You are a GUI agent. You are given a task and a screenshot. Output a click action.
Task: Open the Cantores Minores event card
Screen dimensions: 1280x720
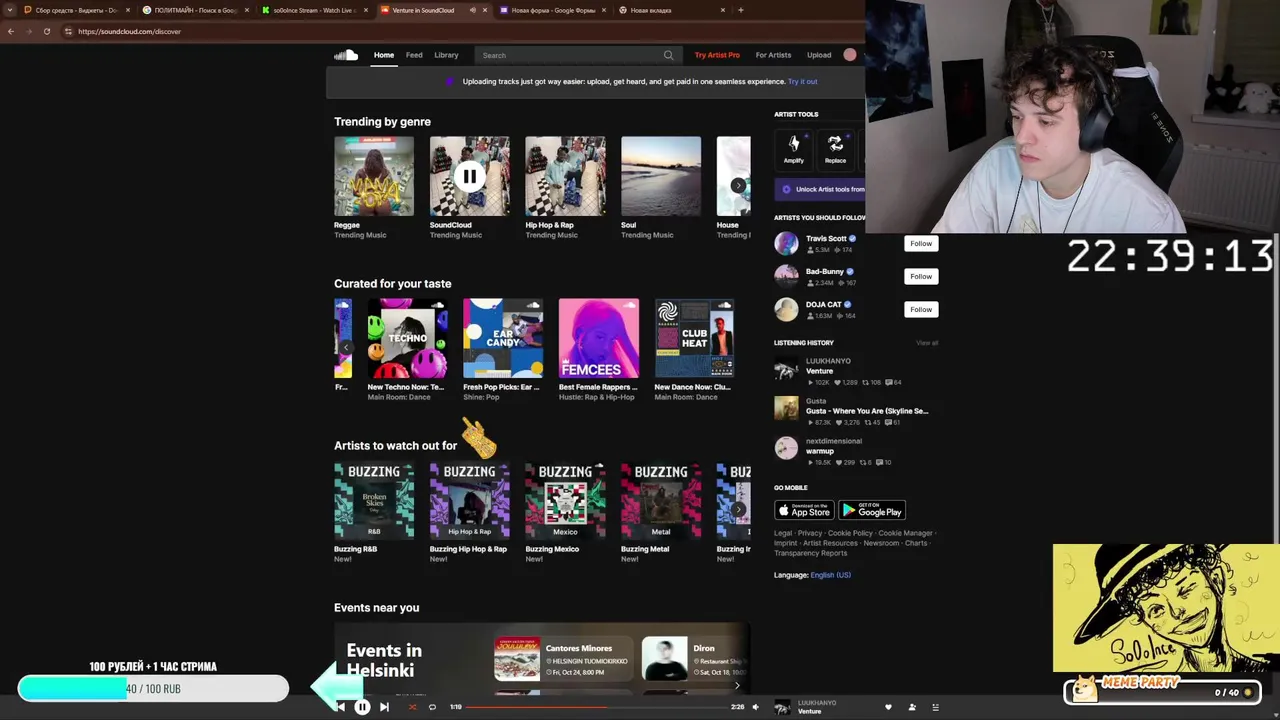click(x=562, y=658)
